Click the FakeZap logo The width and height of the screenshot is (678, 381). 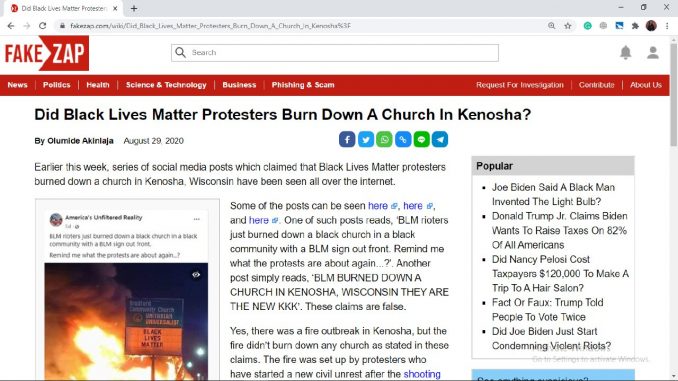[45, 53]
